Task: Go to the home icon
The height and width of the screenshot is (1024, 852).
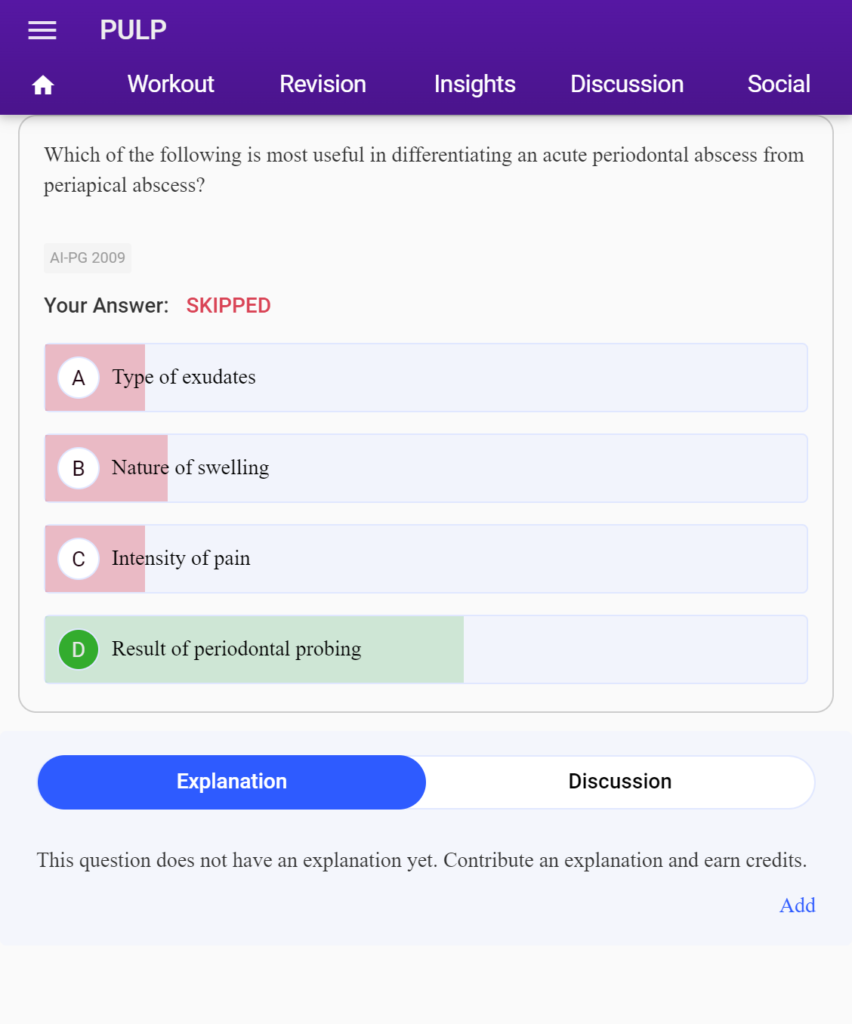Action: click(x=43, y=85)
